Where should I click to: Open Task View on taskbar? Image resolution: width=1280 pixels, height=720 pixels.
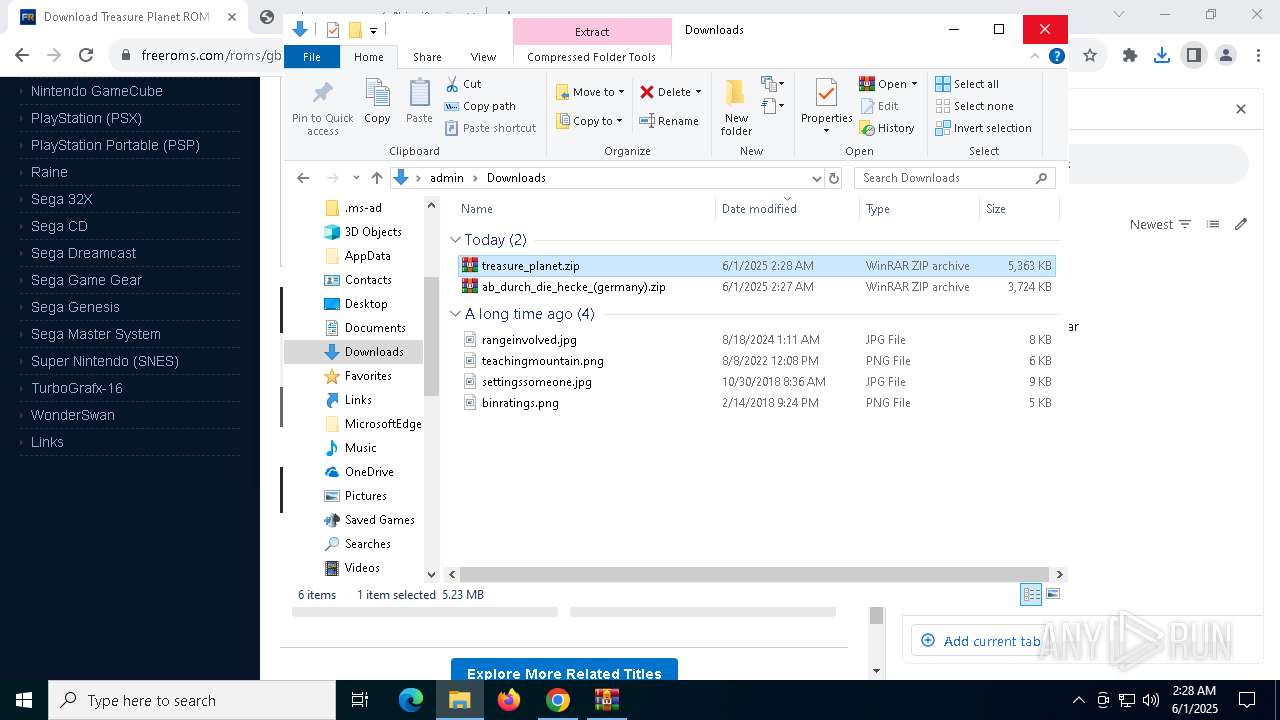pos(361,700)
